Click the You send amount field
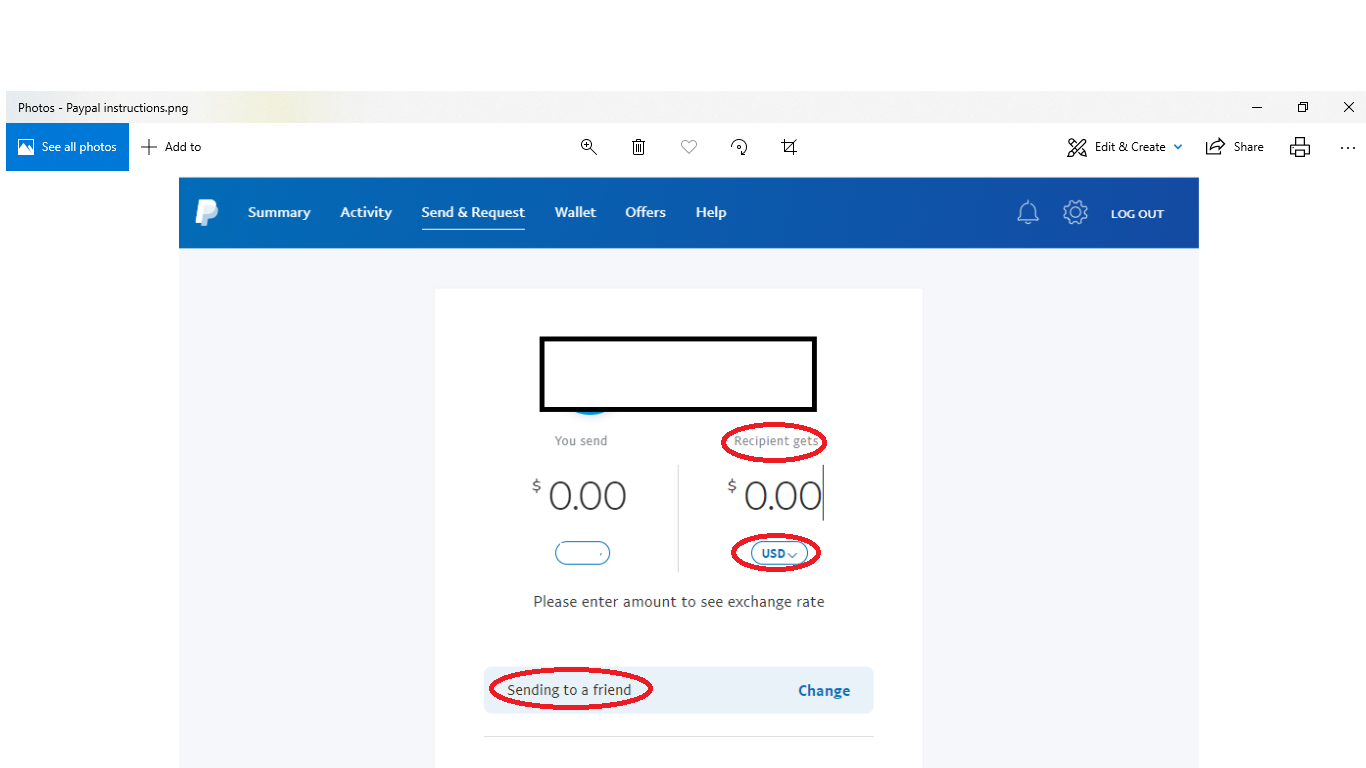Screen dimensions: 1366x768 tap(580, 496)
